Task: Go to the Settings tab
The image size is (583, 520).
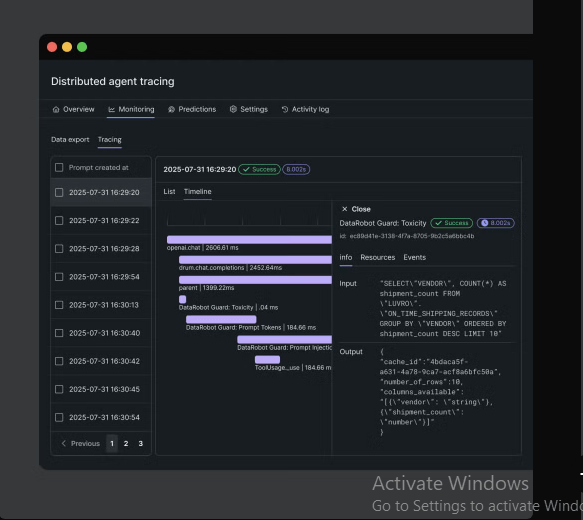Action: pyautogui.click(x=249, y=109)
